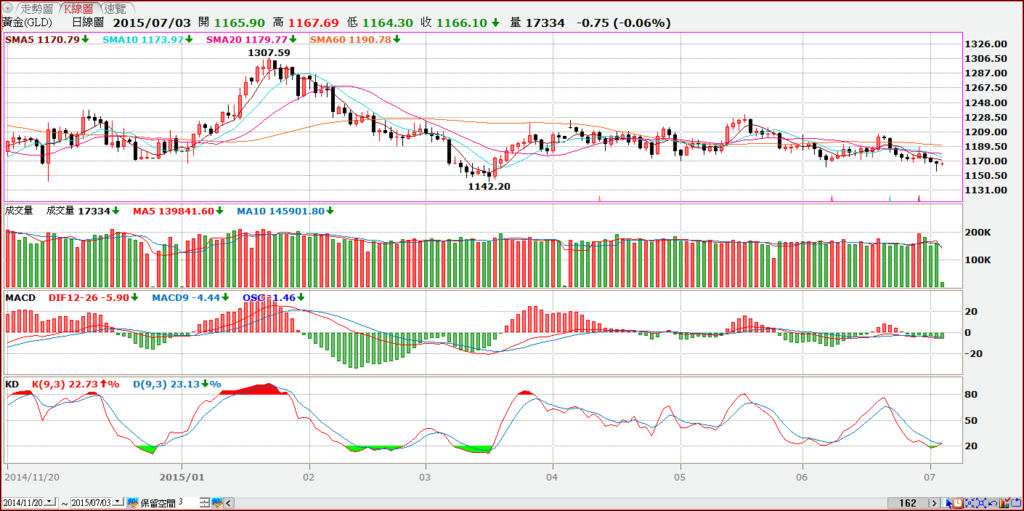Click the blue undo arrow icon
The width and height of the screenshot is (1024, 511).
click(993, 503)
